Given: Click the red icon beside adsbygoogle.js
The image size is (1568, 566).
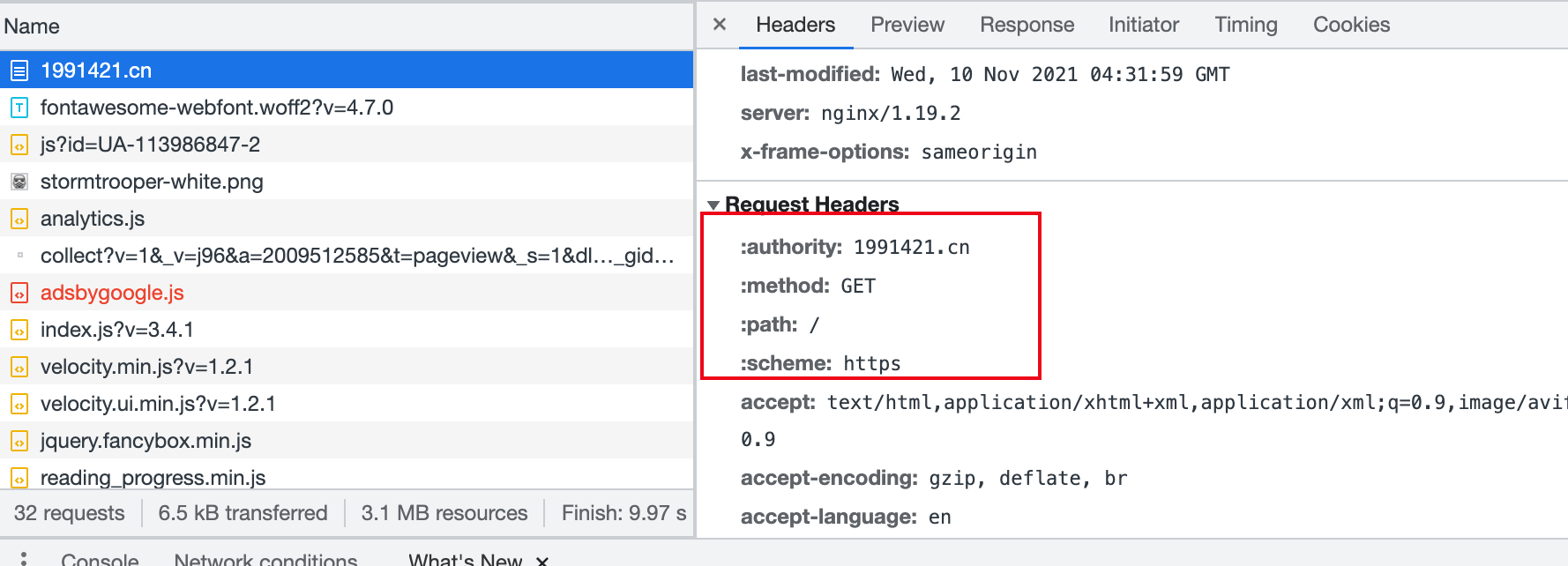Looking at the screenshot, I should coord(19,293).
